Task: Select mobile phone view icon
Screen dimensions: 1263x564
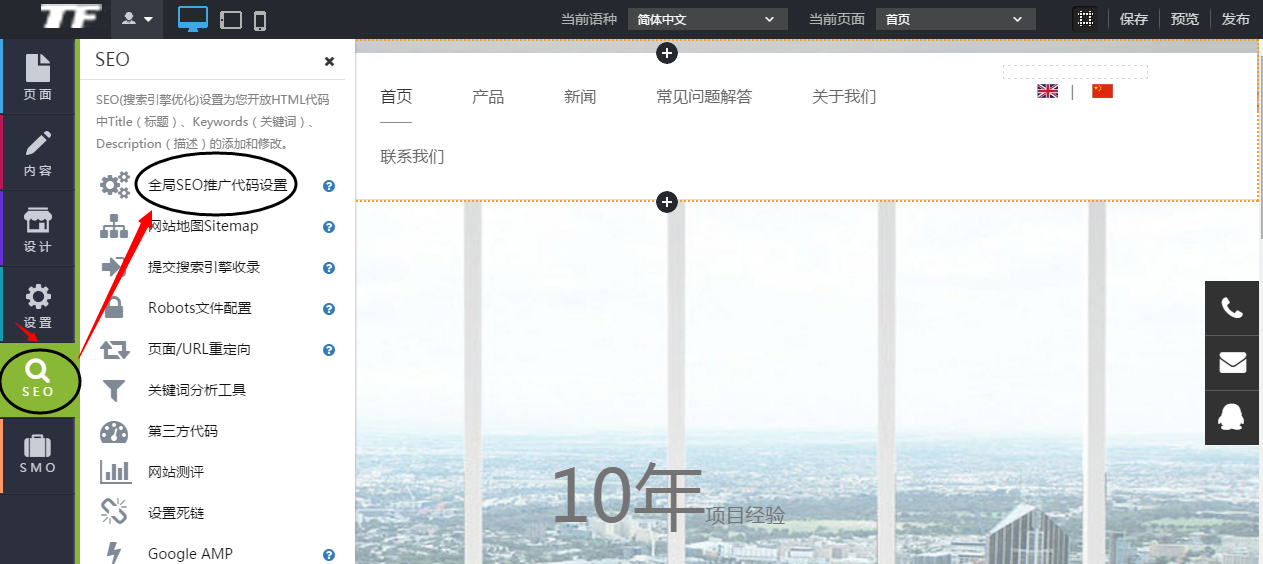Action: [260, 20]
